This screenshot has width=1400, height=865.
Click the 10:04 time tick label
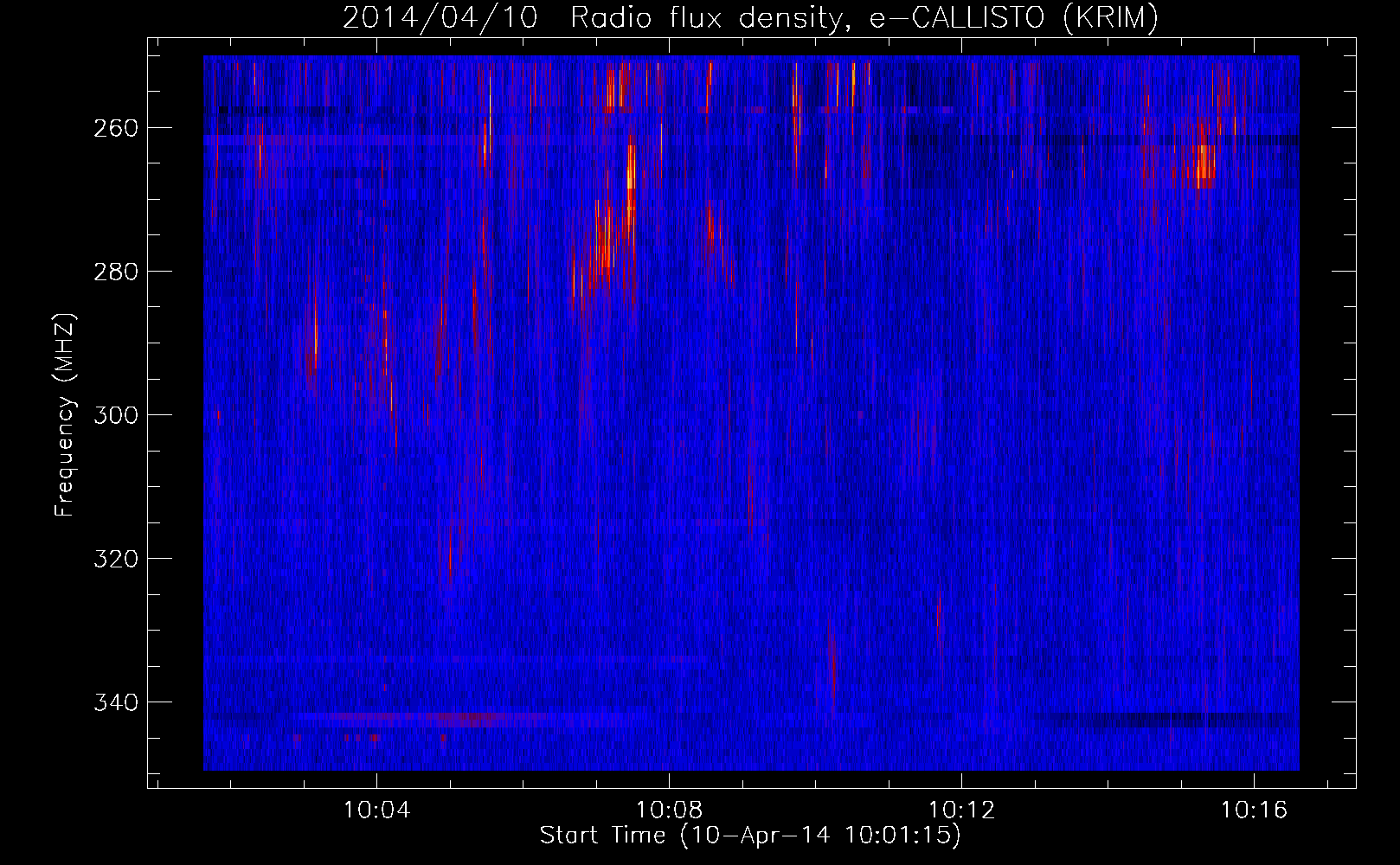point(376,811)
